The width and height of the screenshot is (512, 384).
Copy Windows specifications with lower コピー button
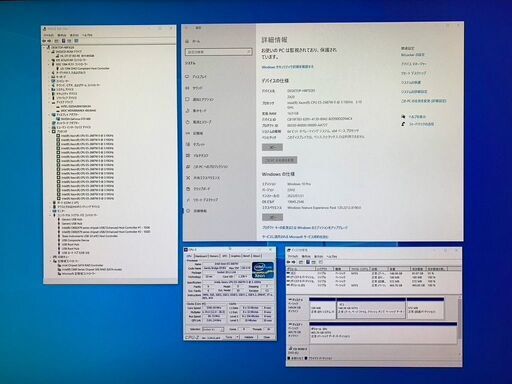(x=272, y=217)
